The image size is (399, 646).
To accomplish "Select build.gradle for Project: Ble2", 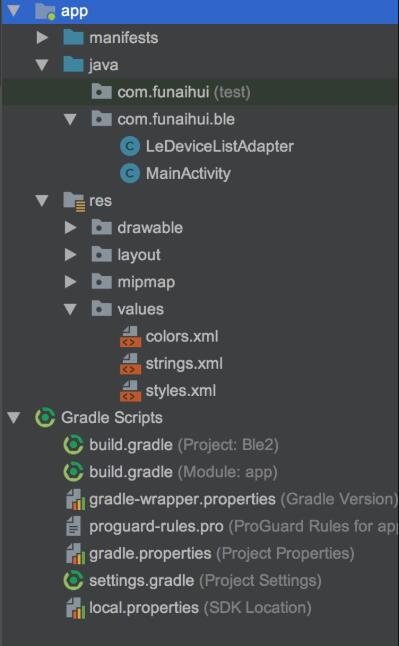I will click(x=184, y=445).
